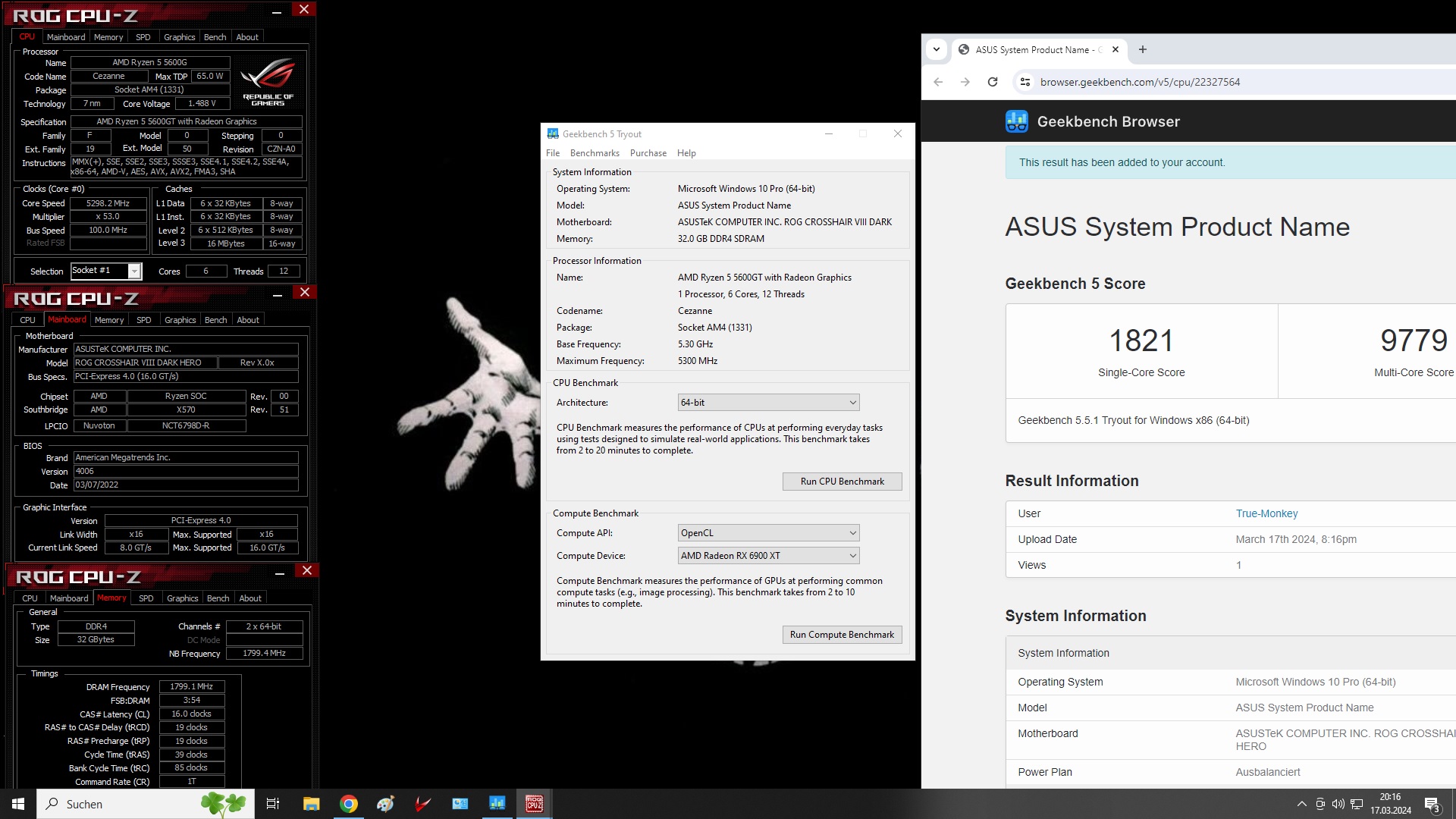The width and height of the screenshot is (1456, 819).
Task: Click the AMD Ryzen 5 5600G name field
Action: [x=150, y=62]
